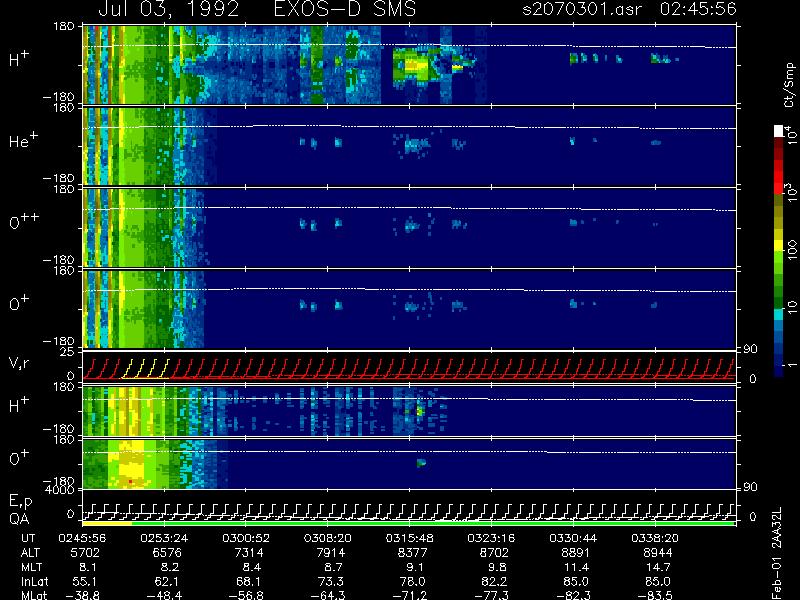Click the ALT value '5702'

click(x=85, y=553)
